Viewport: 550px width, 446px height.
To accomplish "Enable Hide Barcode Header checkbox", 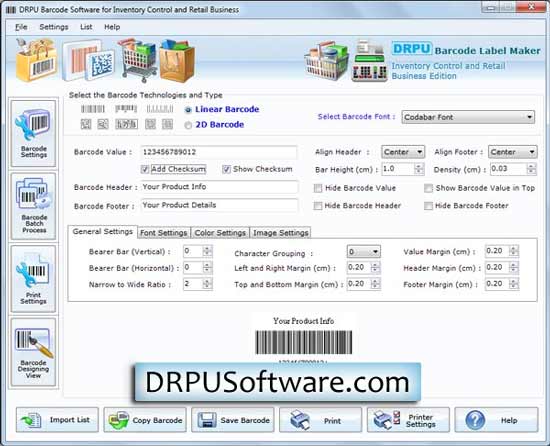I will coord(318,206).
